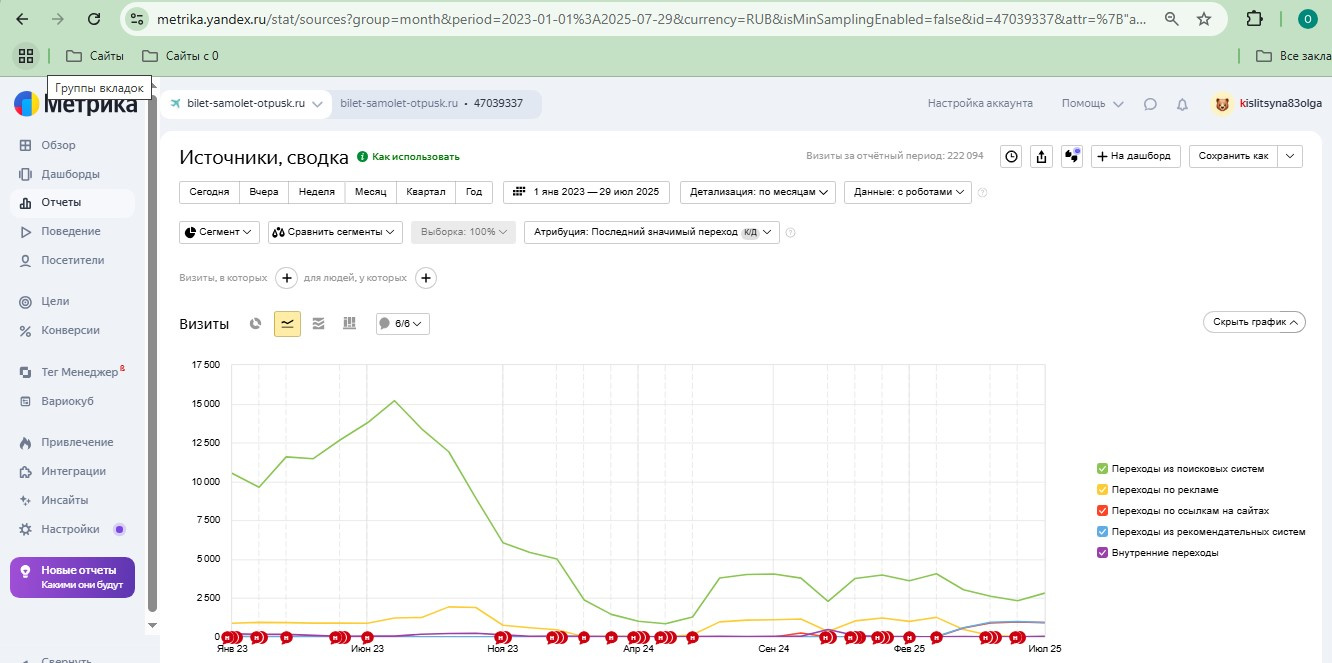Click the help icon next to Данные

(x=982, y=193)
